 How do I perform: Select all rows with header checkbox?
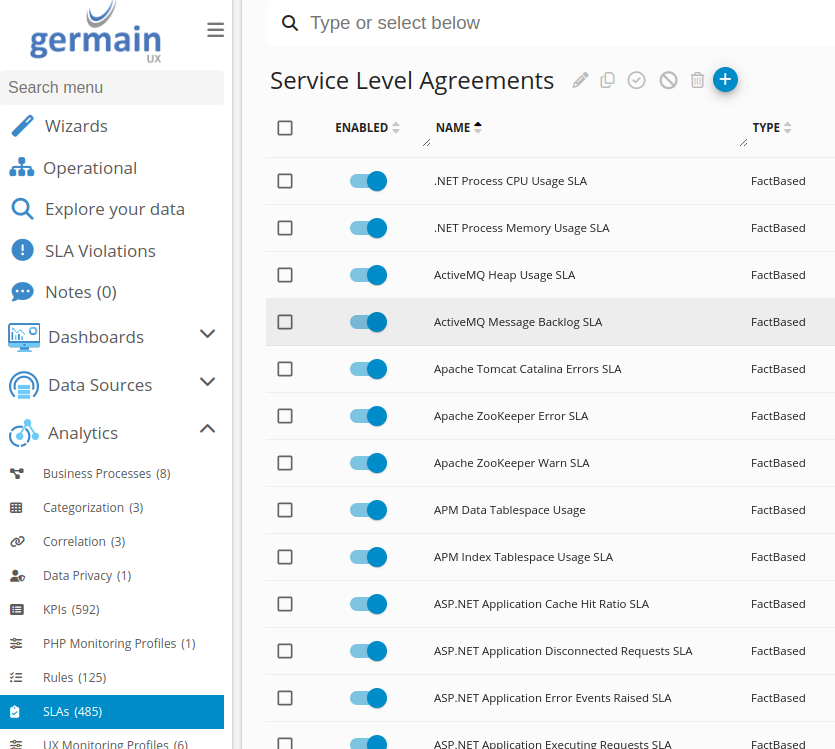click(285, 128)
